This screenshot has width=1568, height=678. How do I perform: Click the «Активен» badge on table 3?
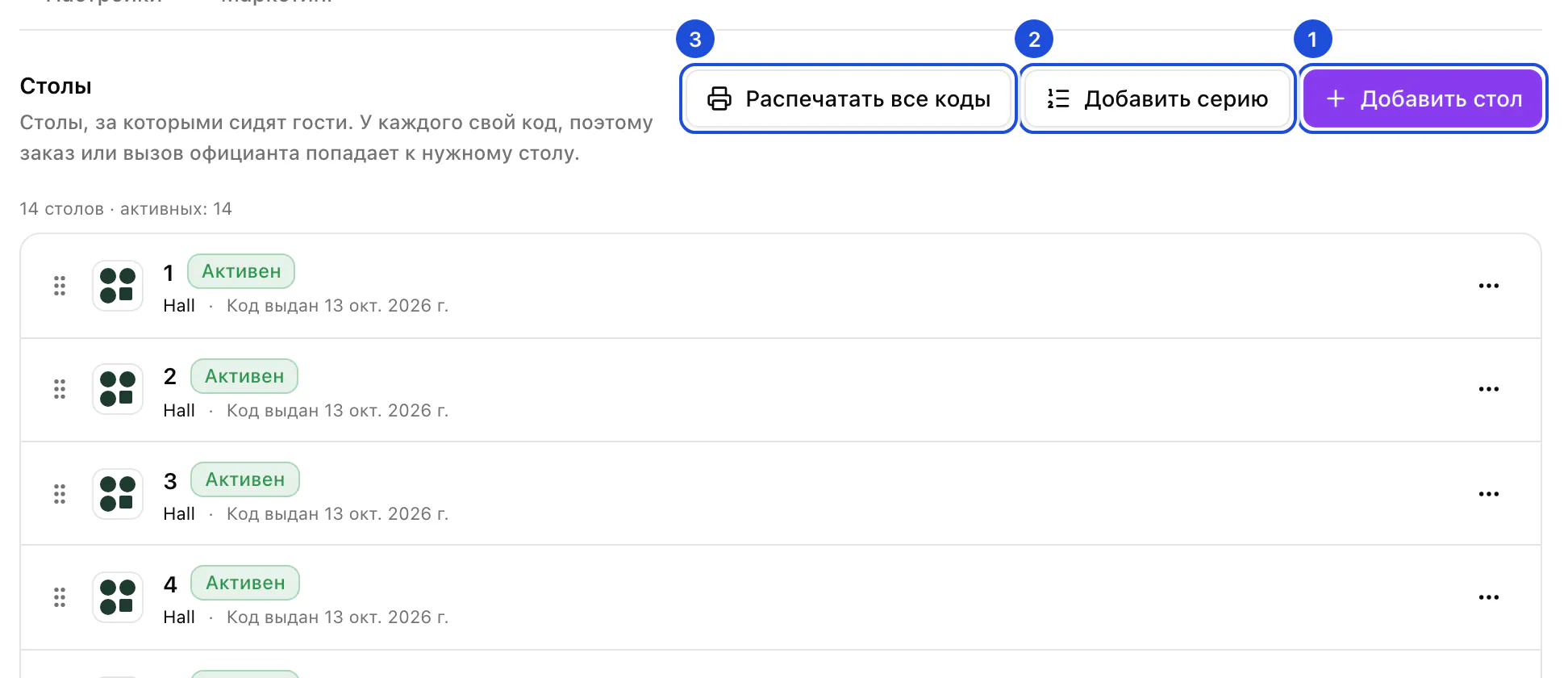pos(245,479)
